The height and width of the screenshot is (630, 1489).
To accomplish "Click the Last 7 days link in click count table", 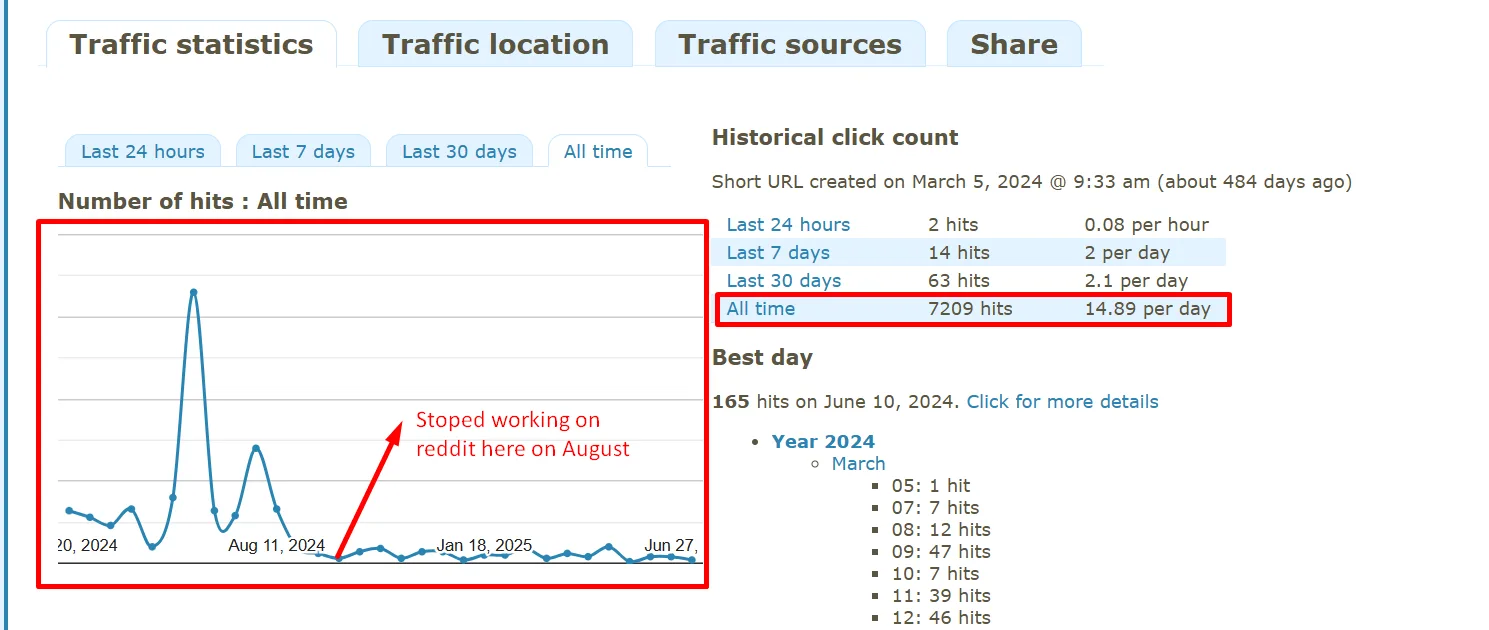I will coord(778,253).
